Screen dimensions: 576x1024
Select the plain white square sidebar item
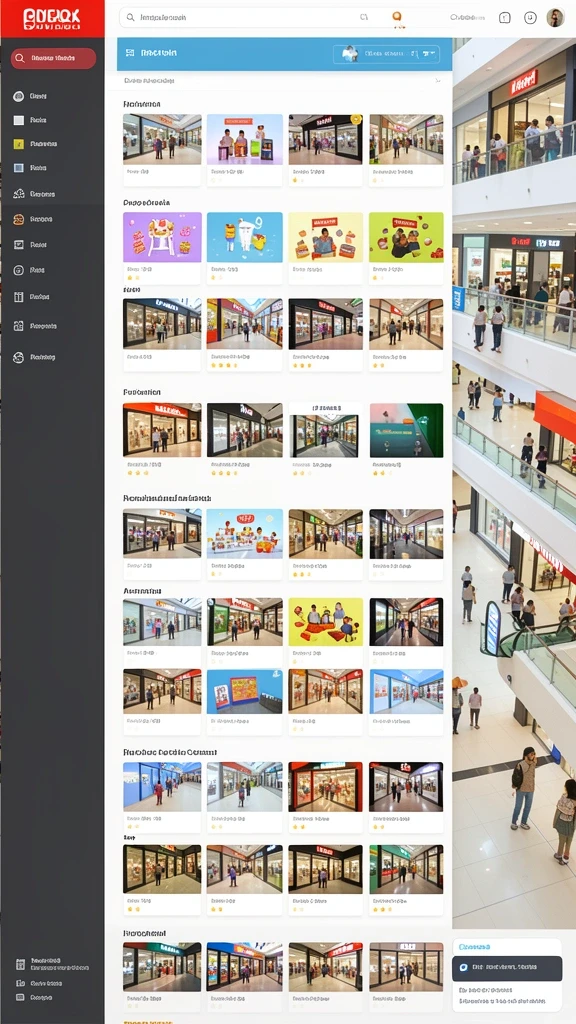coord(19,120)
